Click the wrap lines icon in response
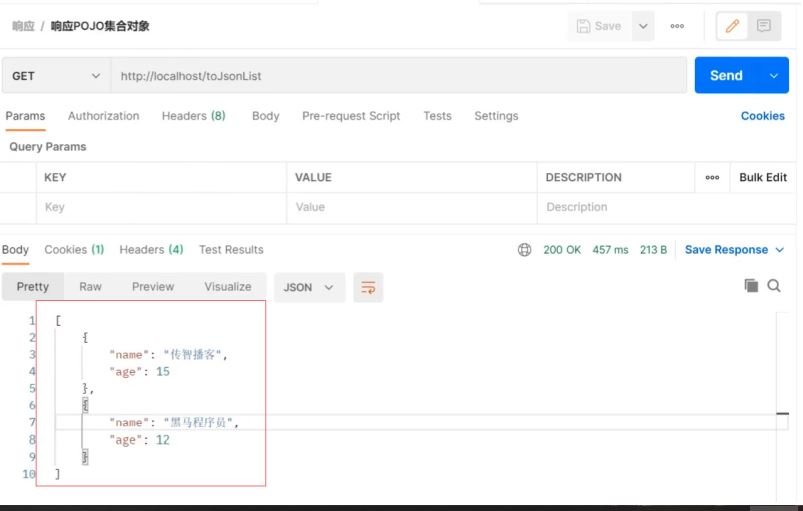Image resolution: width=803 pixels, height=511 pixels. [x=368, y=287]
